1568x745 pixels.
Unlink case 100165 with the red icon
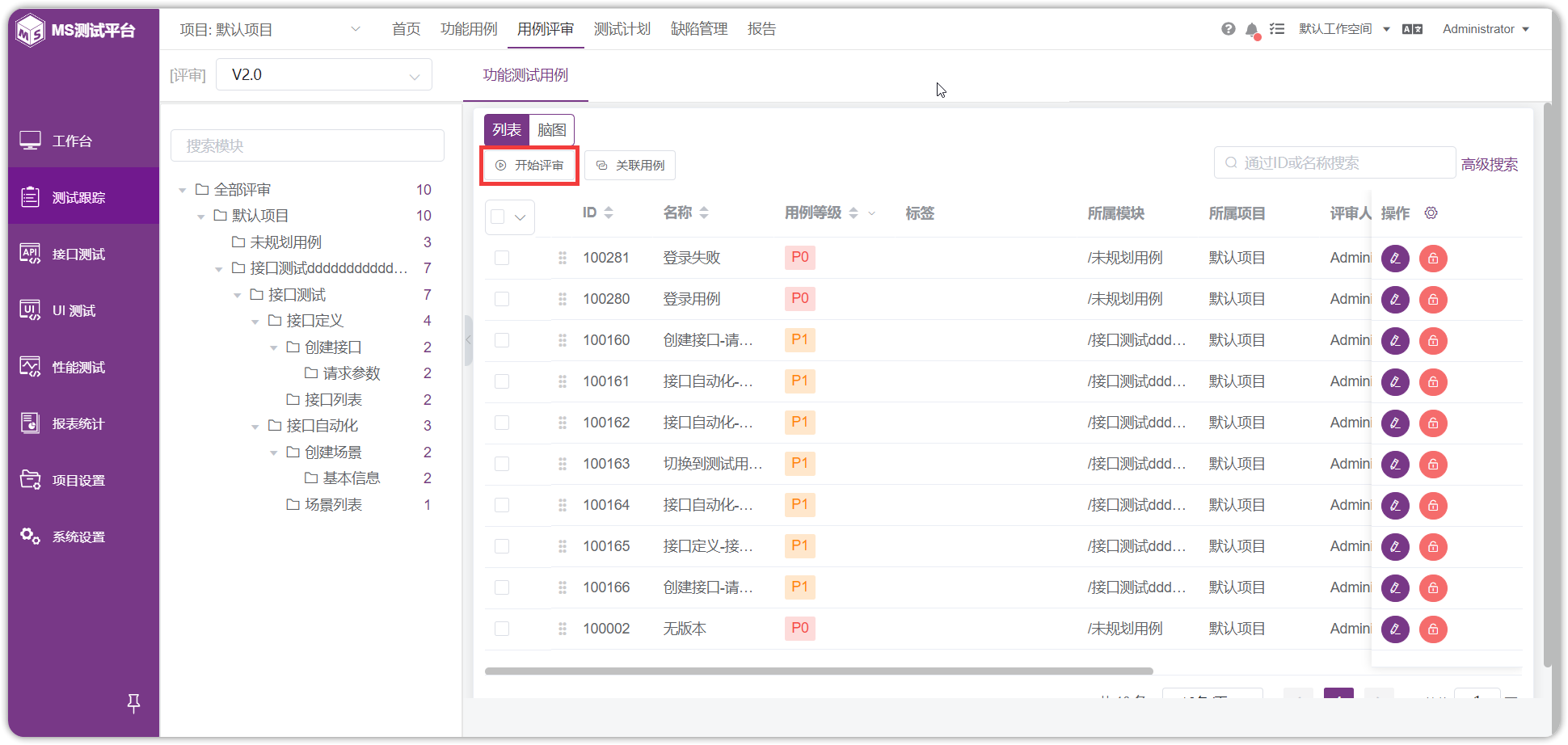point(1433,547)
